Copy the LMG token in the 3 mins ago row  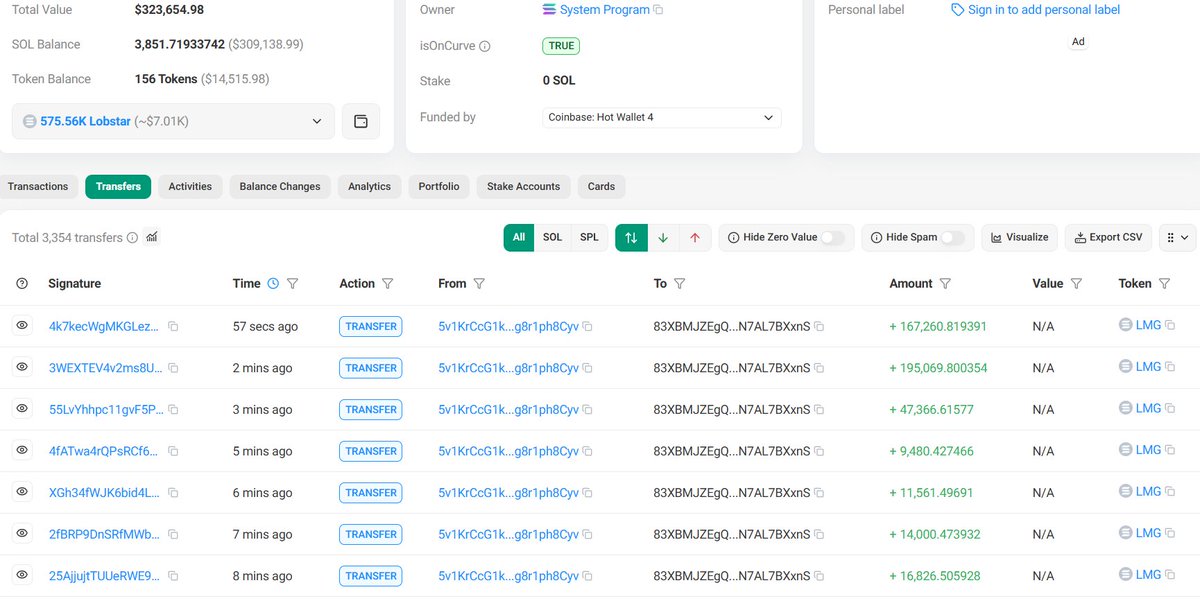pyautogui.click(x=1170, y=408)
